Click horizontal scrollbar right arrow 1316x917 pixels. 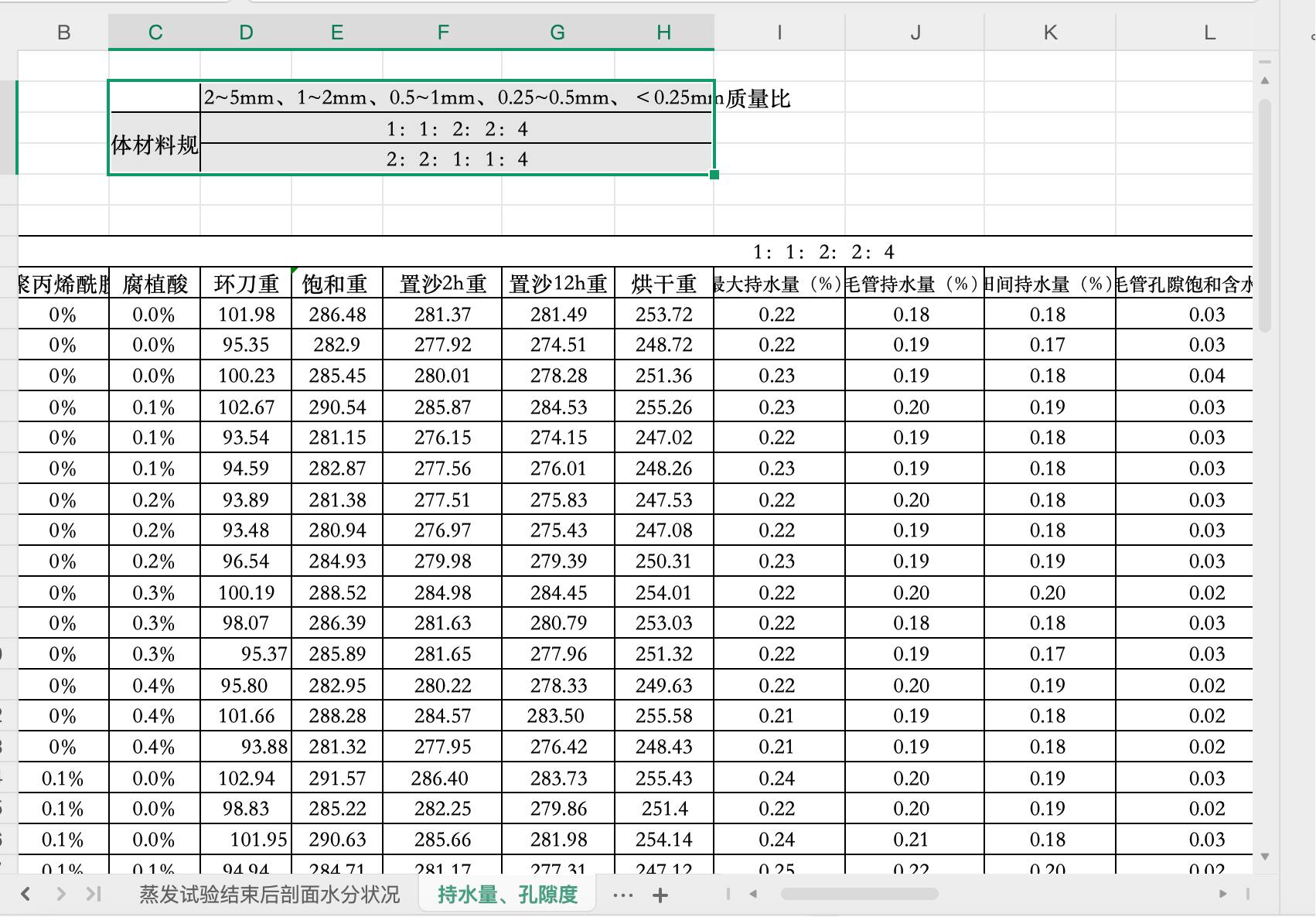coord(1222,894)
